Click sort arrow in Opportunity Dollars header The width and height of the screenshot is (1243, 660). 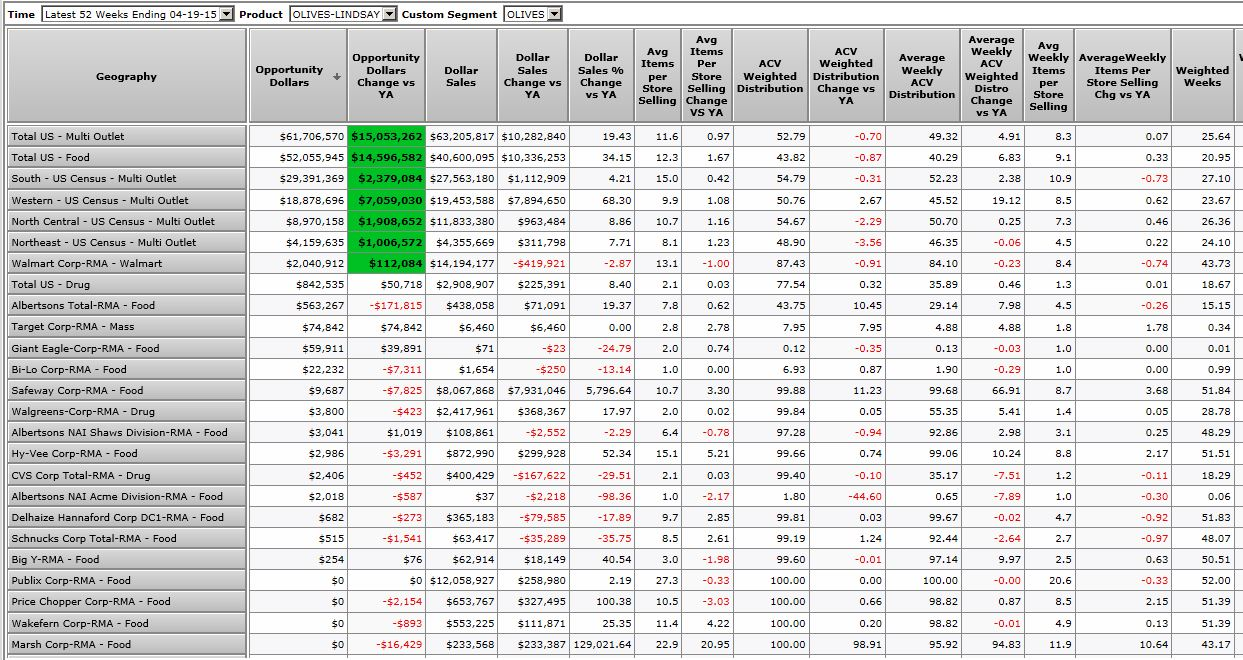pyautogui.click(x=336, y=77)
